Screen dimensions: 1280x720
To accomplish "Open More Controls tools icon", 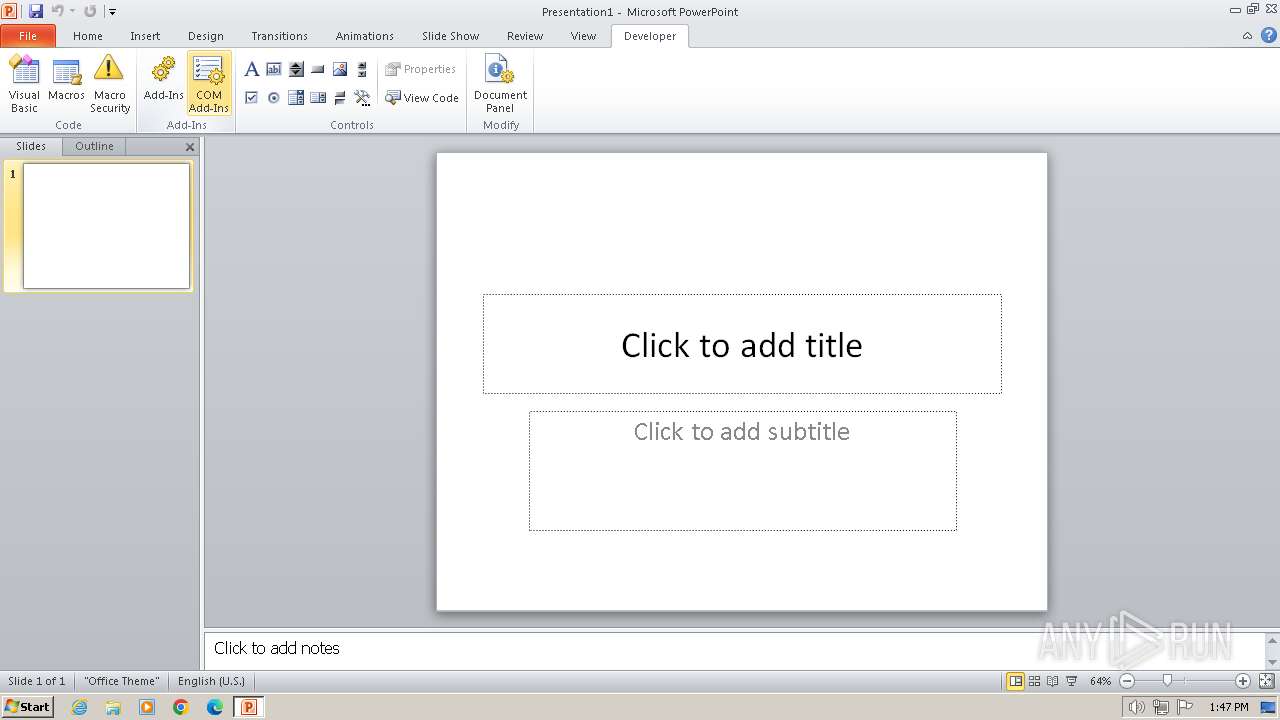I will tap(362, 97).
